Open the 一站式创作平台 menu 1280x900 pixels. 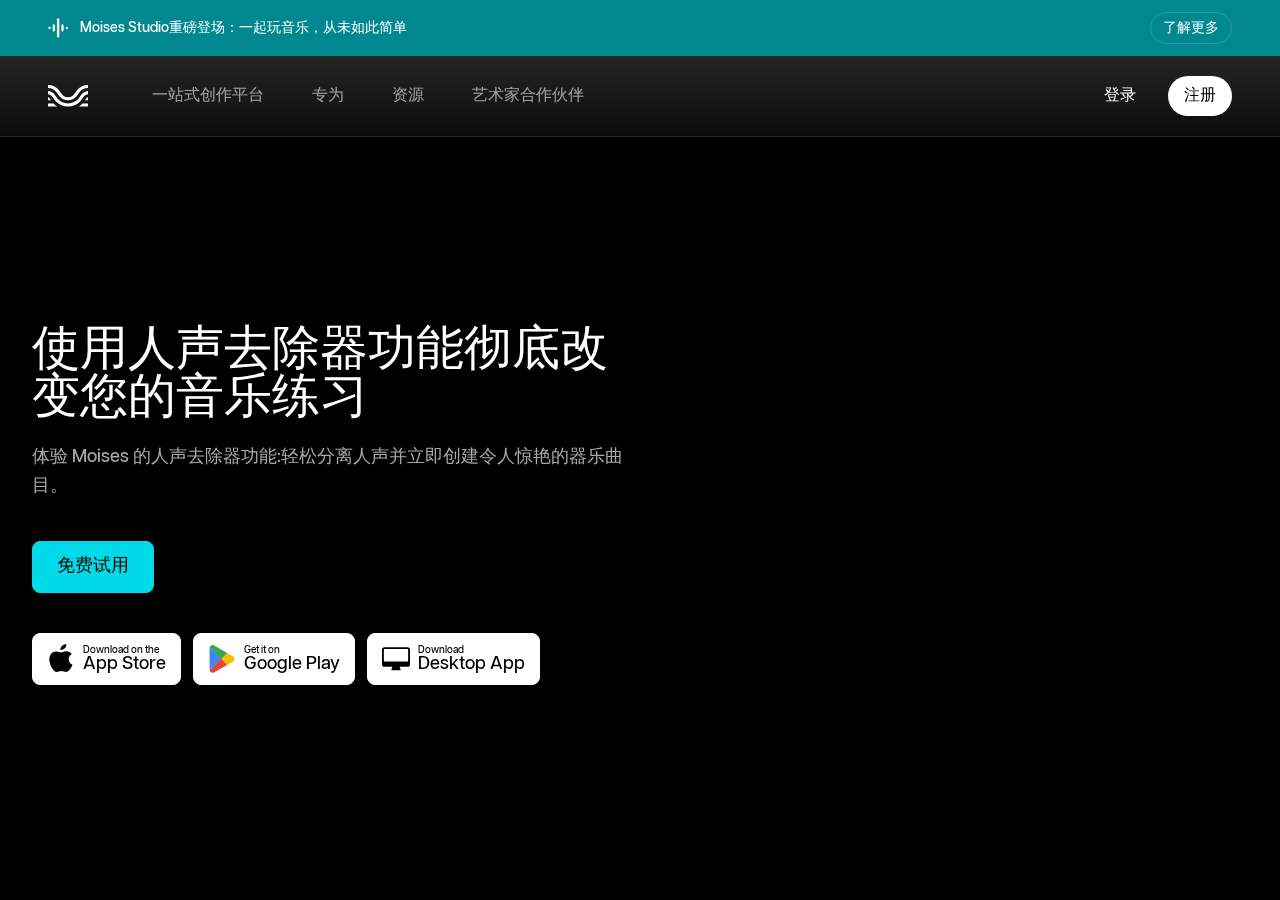[x=208, y=96]
